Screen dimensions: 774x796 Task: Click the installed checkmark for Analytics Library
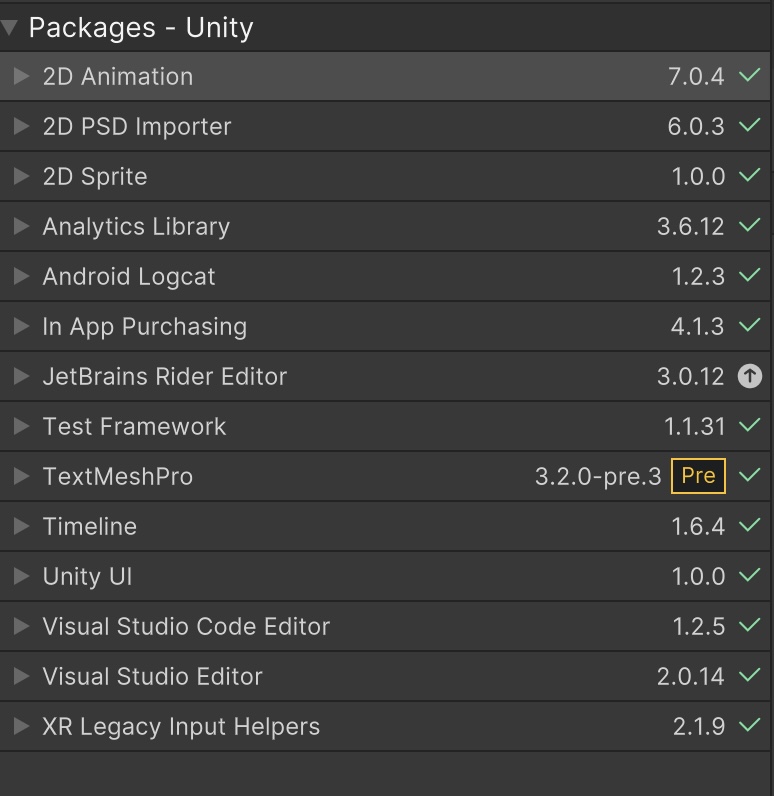click(750, 225)
